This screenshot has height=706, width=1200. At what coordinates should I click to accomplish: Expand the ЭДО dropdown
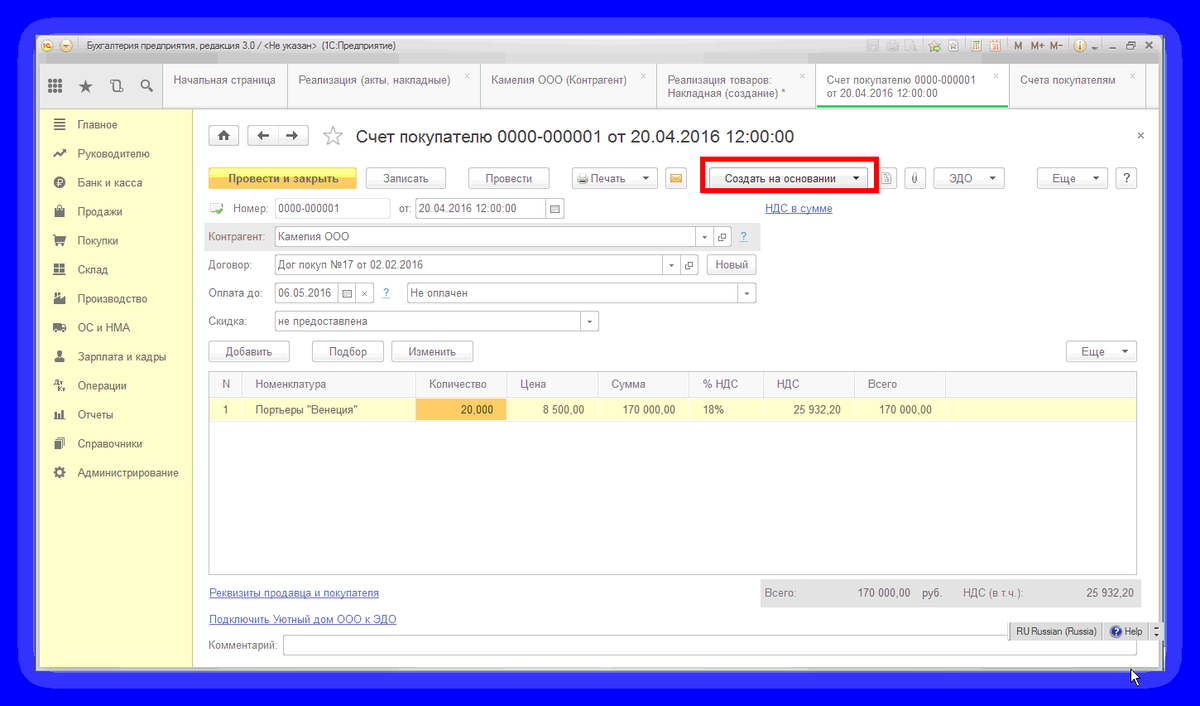pyautogui.click(x=992, y=178)
